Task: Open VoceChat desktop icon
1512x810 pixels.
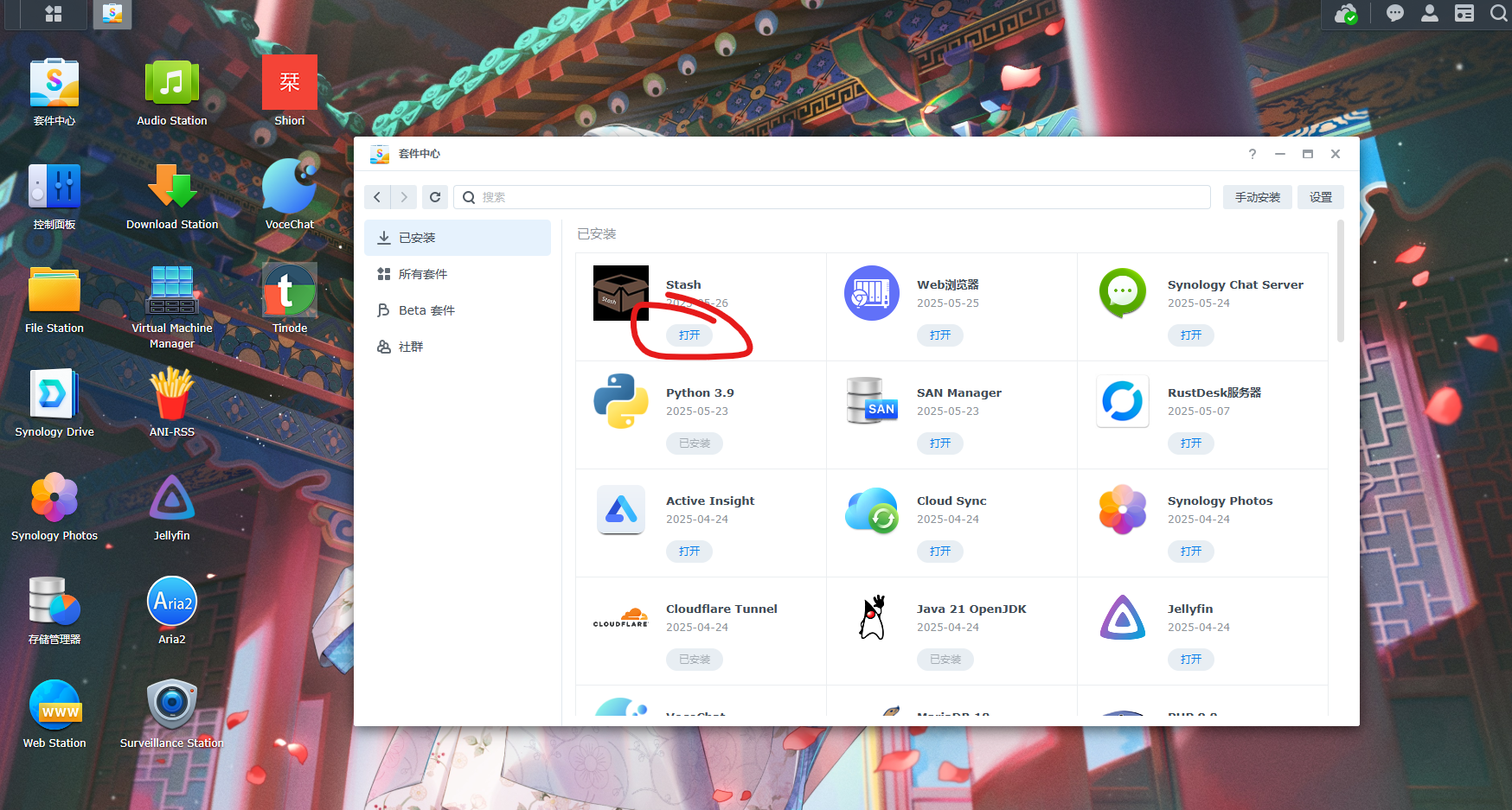Action: 290,188
